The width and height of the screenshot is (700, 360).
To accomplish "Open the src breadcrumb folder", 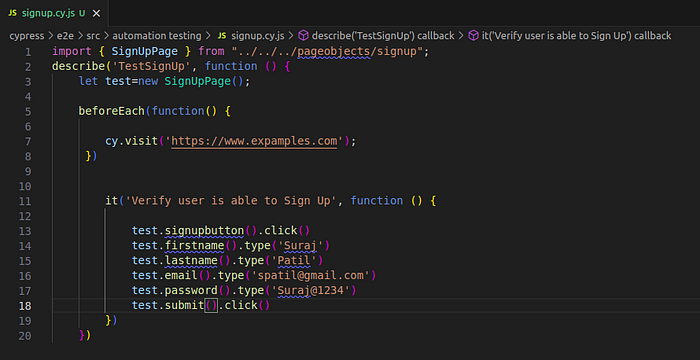I will click(93, 36).
